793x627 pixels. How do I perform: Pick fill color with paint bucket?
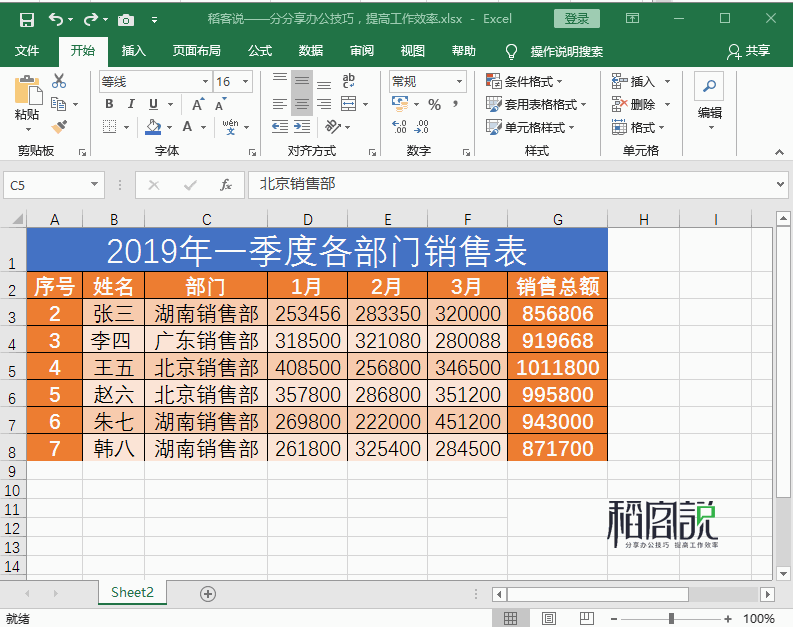pos(153,126)
